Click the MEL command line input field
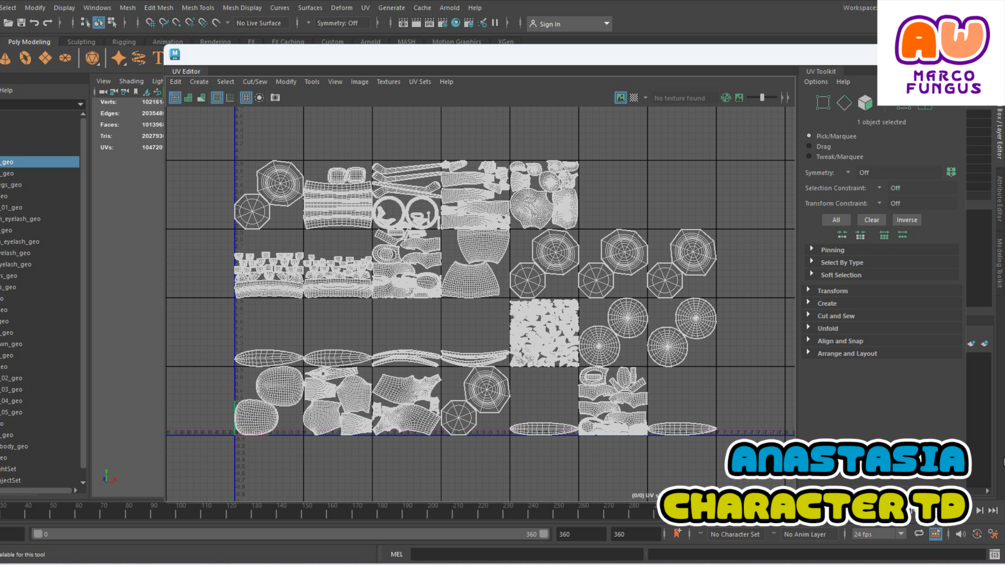Viewport: 1005px width, 565px height. click(527, 554)
